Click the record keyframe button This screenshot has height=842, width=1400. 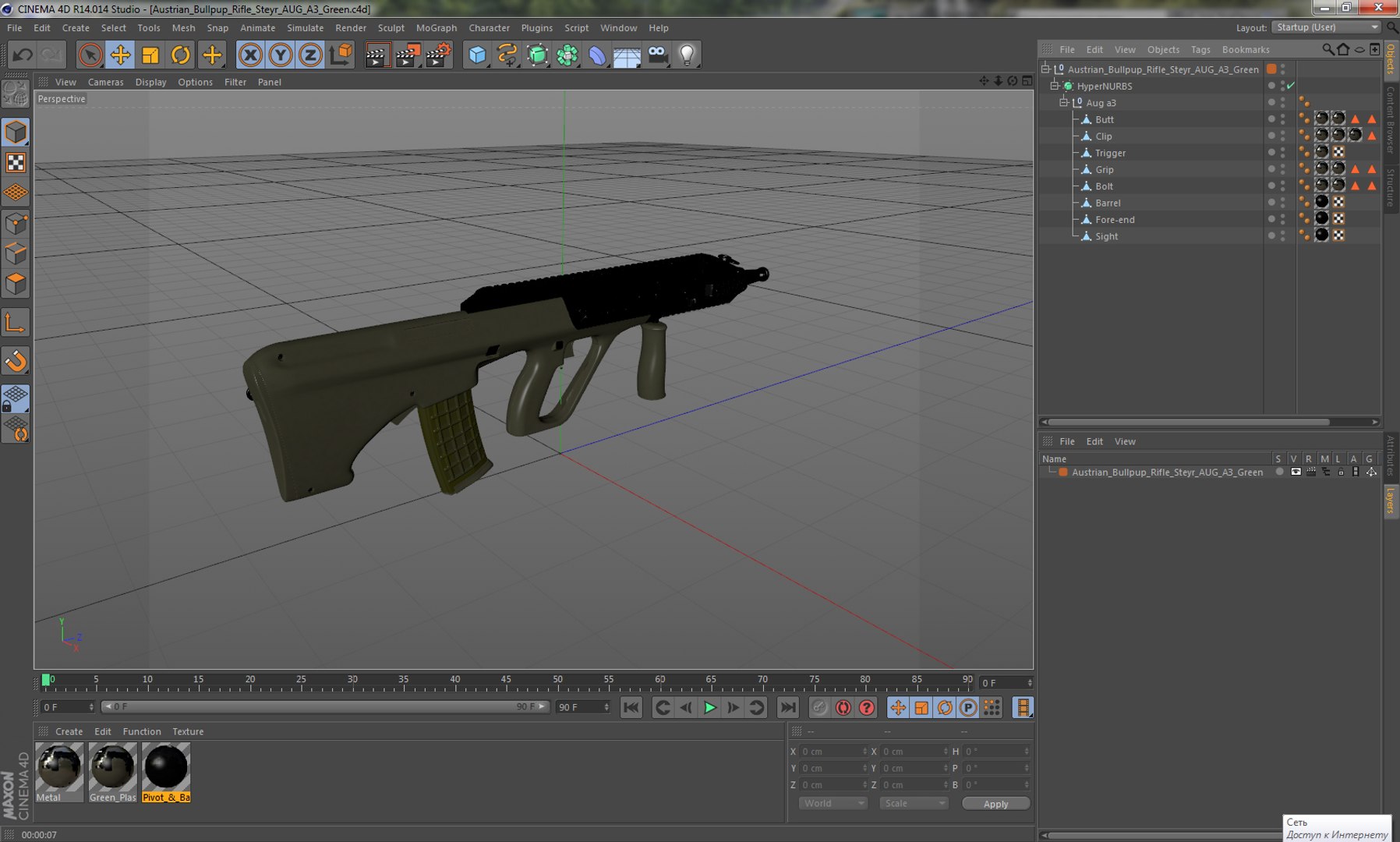tap(819, 708)
